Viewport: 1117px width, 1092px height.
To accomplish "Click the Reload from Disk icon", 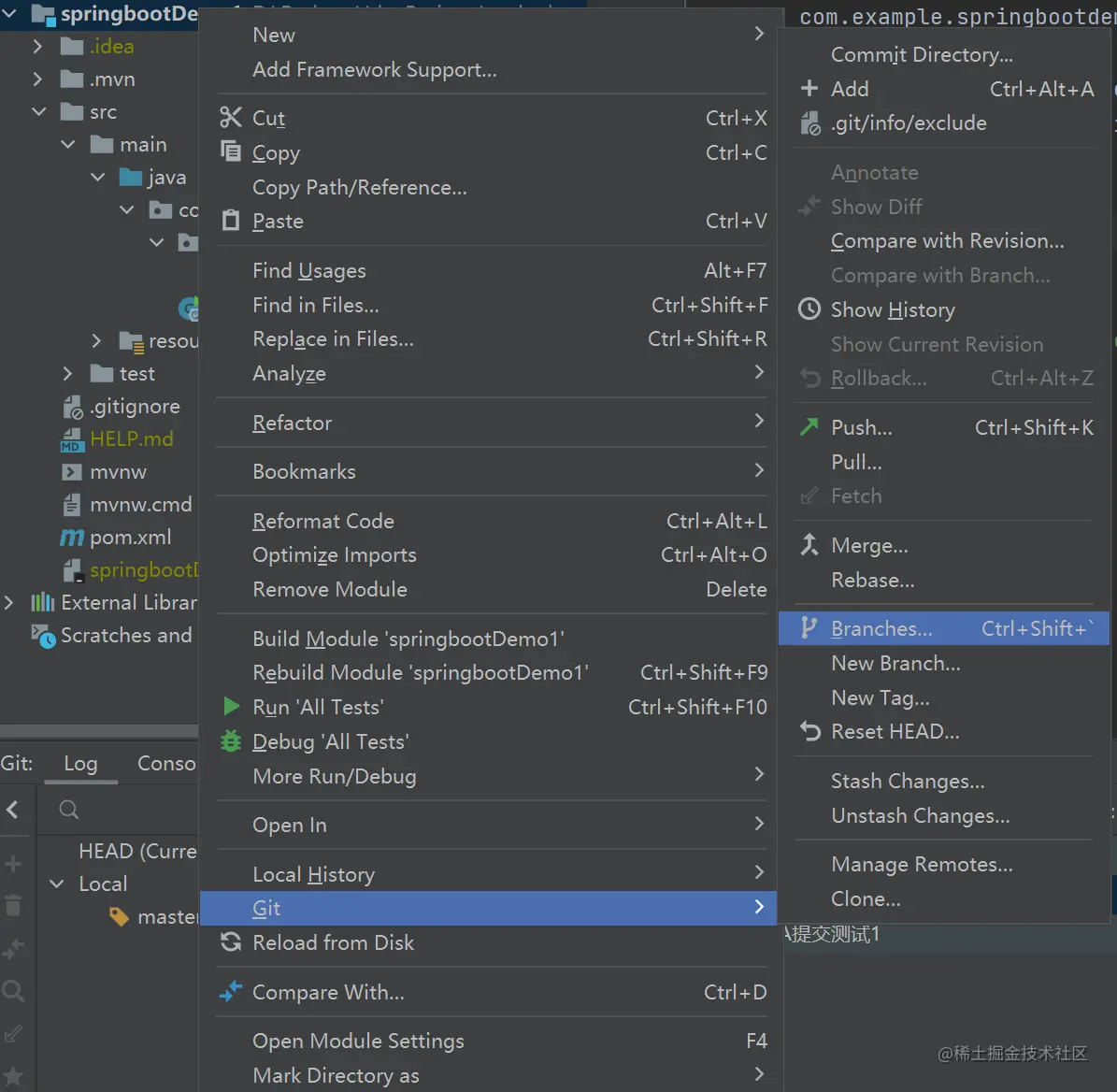I will [x=231, y=941].
